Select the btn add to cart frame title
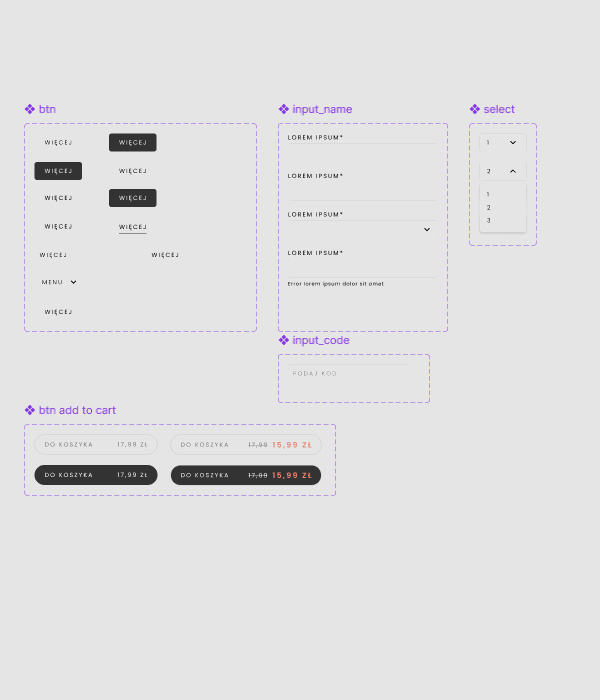 (77, 410)
